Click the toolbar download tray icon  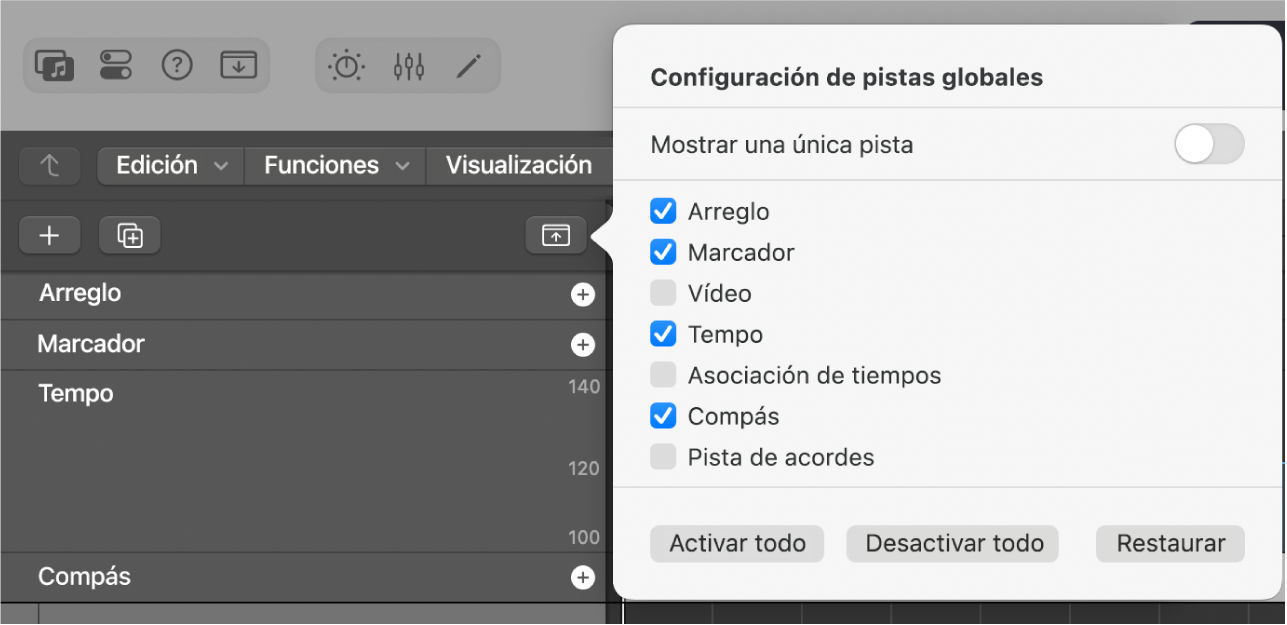(x=238, y=66)
